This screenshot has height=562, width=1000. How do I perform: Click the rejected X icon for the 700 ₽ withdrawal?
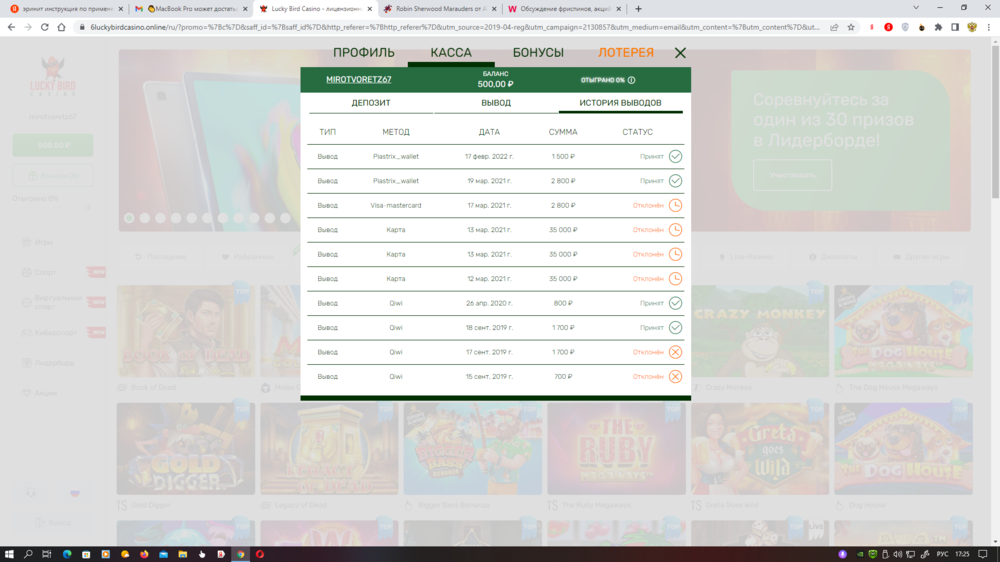pyautogui.click(x=675, y=376)
